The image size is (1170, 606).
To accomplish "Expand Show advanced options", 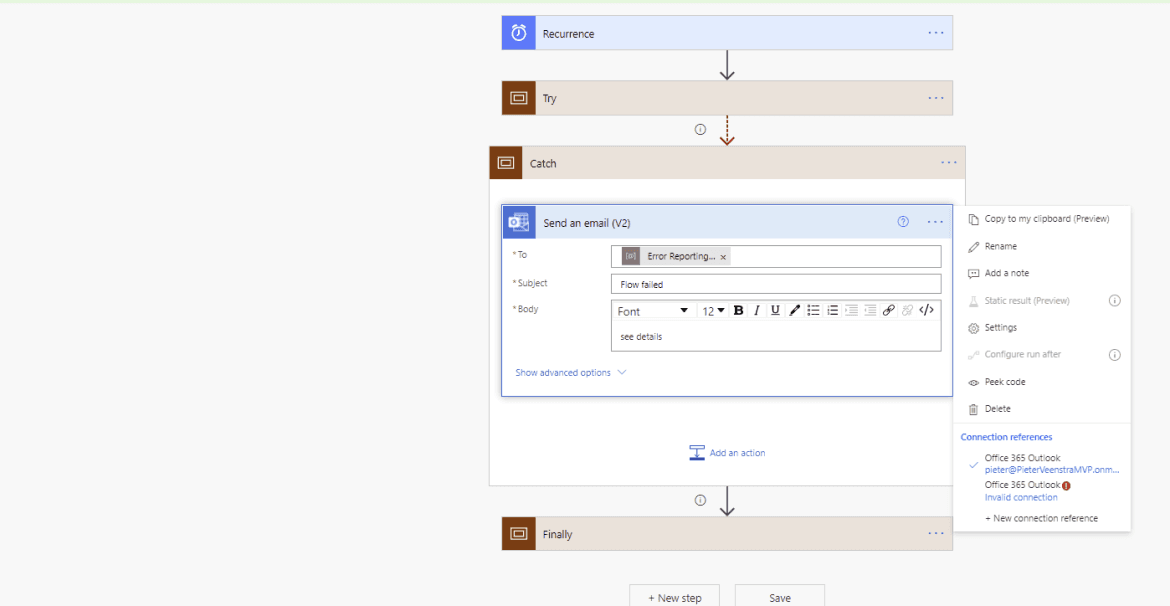I will tap(571, 372).
